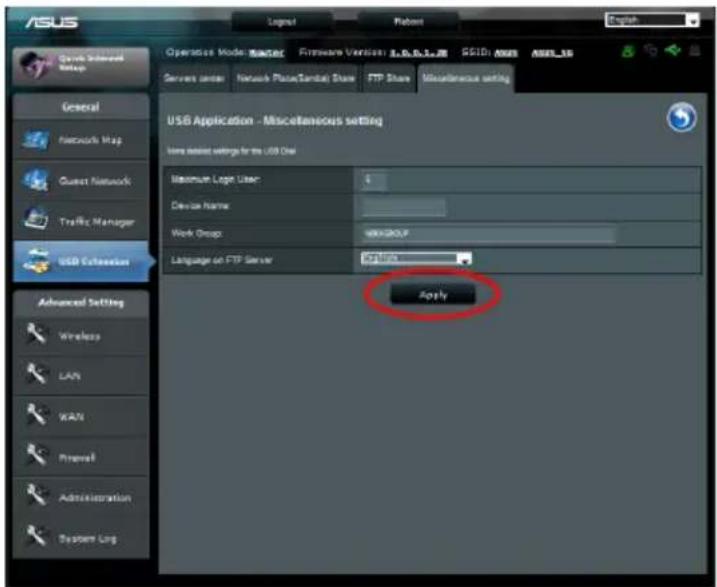Click the Administration wrench icon

click(x=36, y=496)
